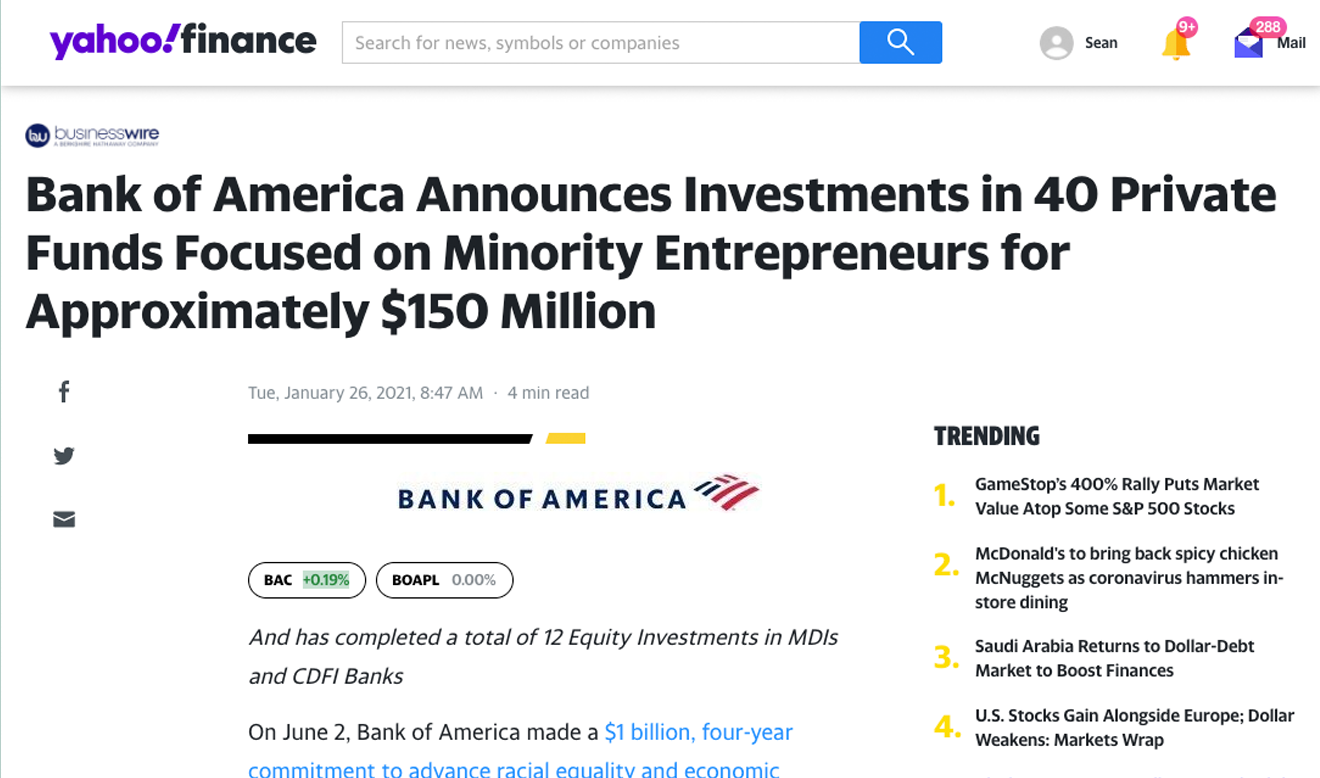Screen dimensions: 1320x778
Task: Open the notifications bell icon
Action: [x=1176, y=43]
